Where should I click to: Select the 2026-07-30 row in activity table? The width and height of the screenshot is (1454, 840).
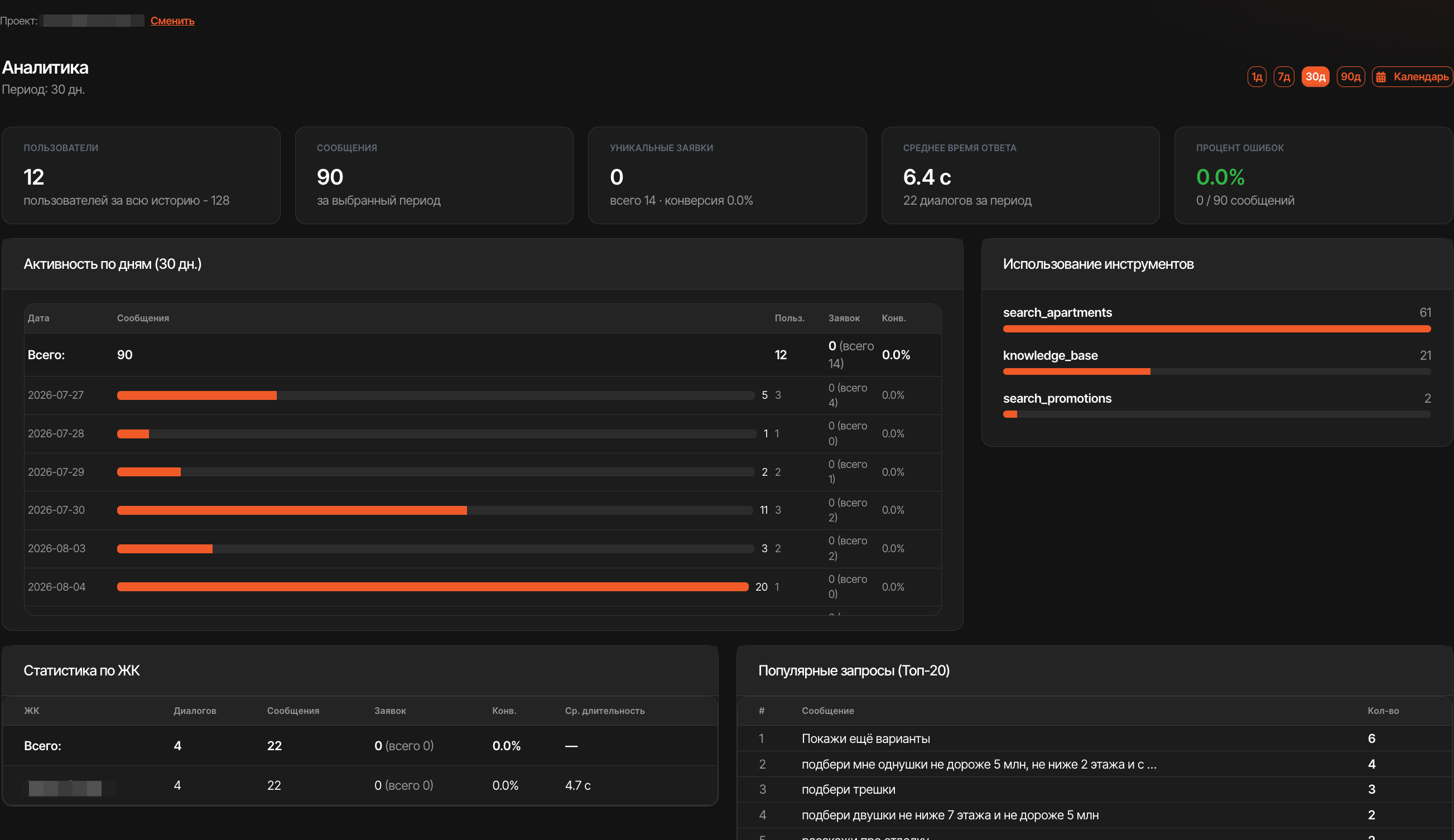(x=483, y=510)
